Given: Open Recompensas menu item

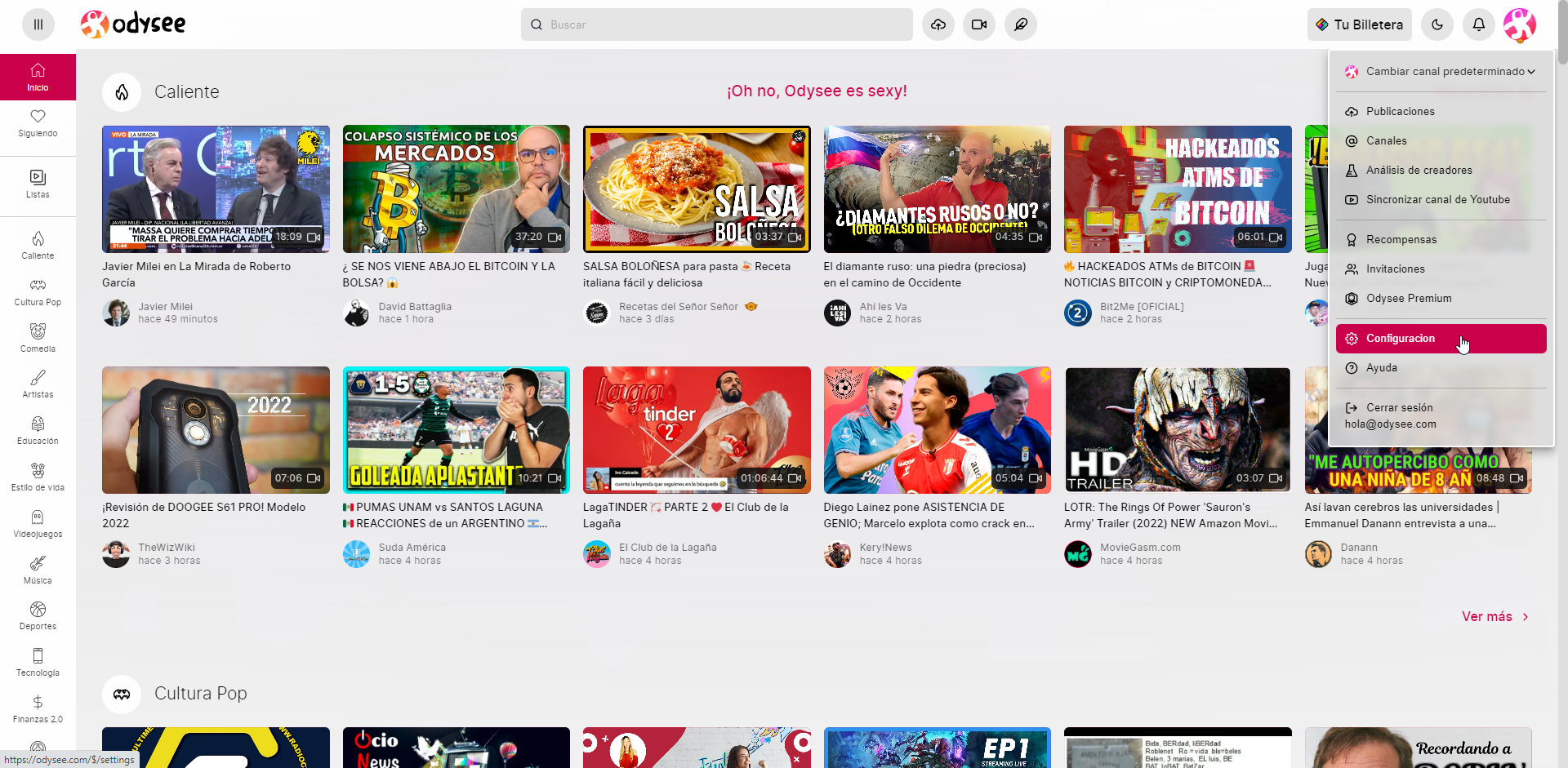Looking at the screenshot, I should [x=1441, y=240].
